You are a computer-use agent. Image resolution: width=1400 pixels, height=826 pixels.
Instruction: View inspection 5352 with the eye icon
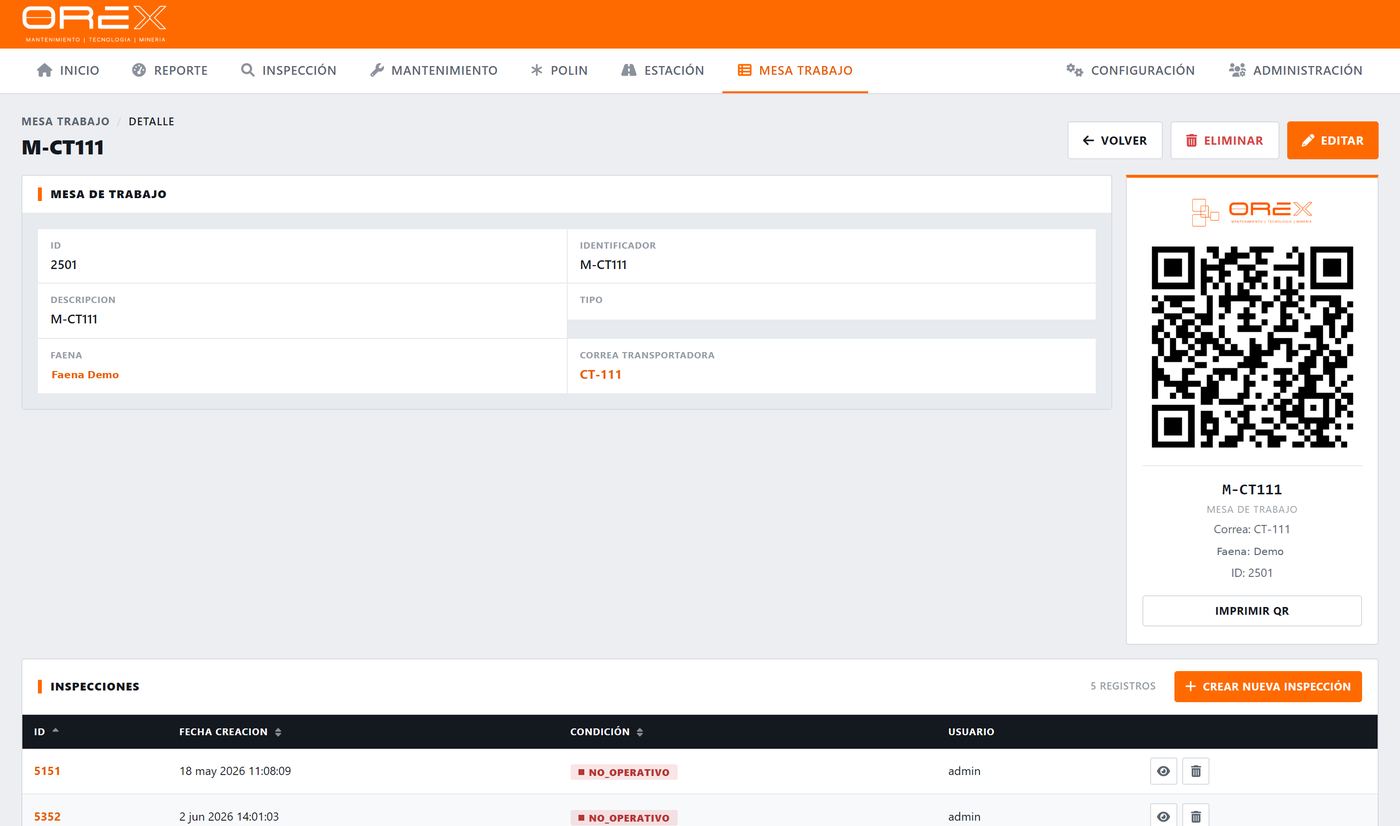(1163, 816)
